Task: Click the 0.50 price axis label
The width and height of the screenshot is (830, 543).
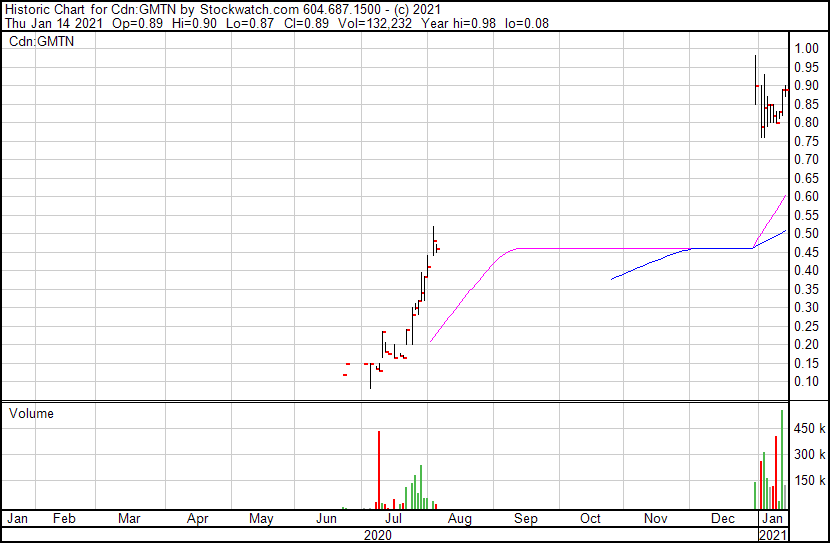Action: 806,233
